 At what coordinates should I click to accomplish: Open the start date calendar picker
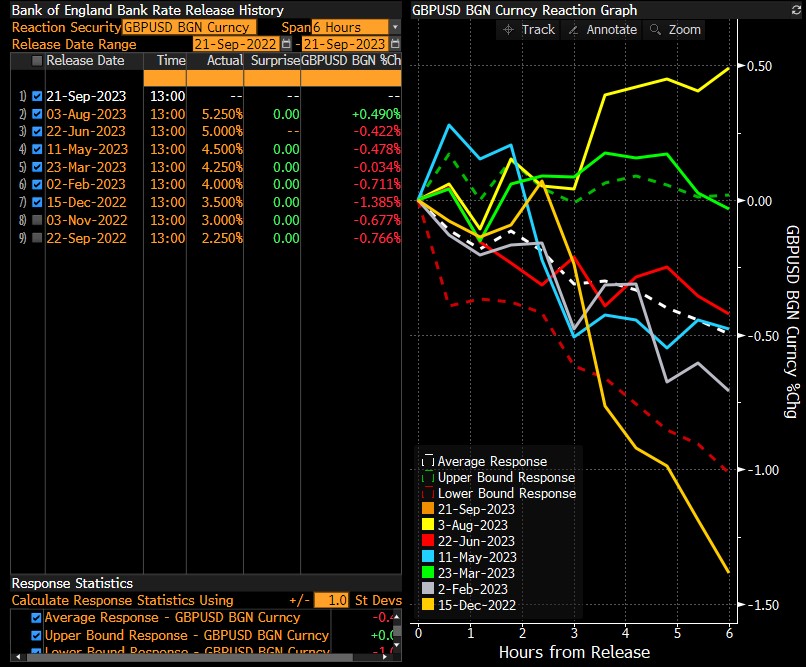tap(286, 44)
